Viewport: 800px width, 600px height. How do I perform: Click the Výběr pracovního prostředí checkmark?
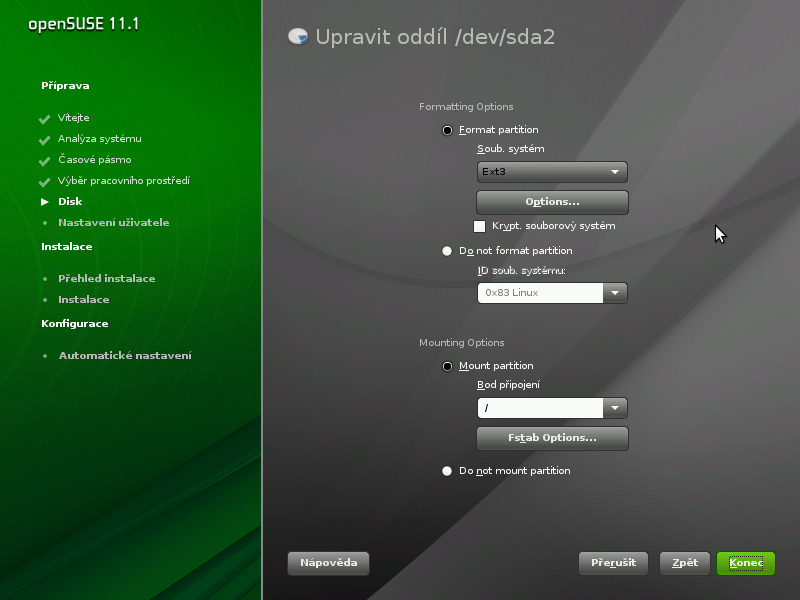(44, 182)
